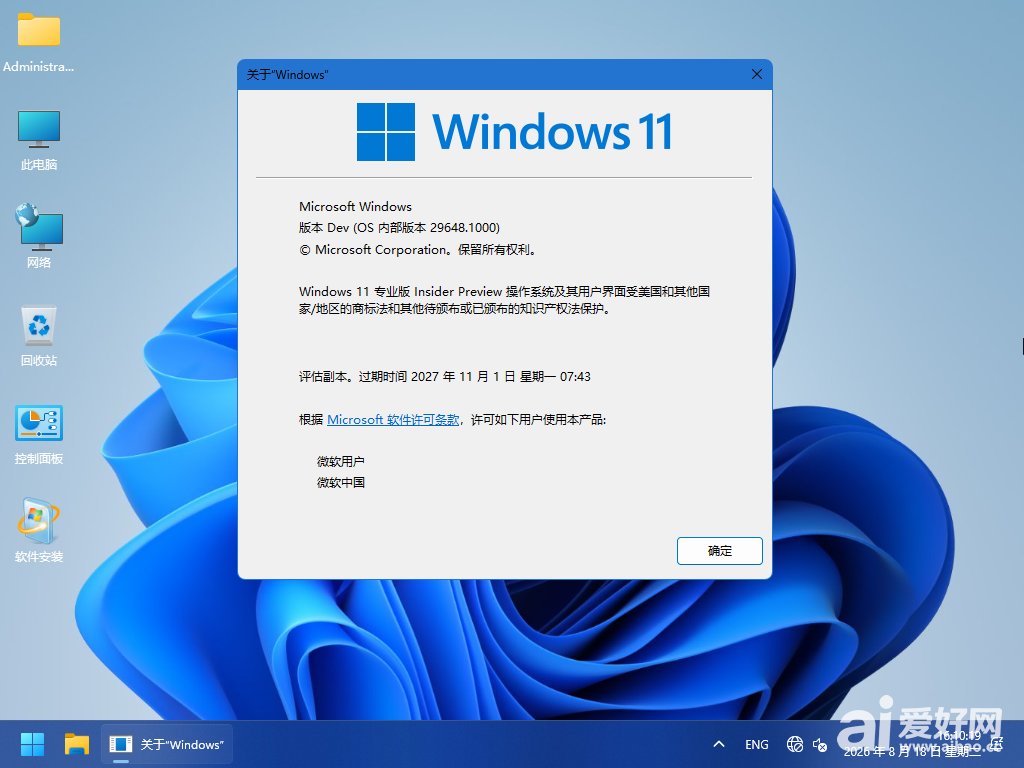Open File Explorer from the taskbar
The image size is (1024, 768).
(x=77, y=744)
